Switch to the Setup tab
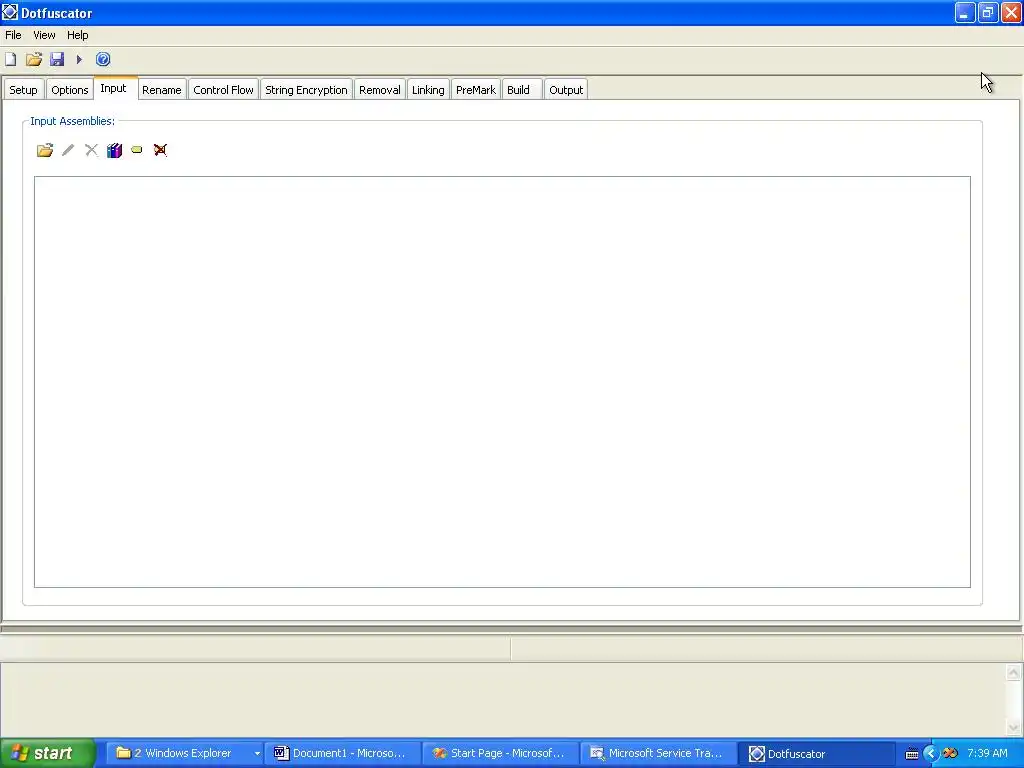 (x=24, y=90)
